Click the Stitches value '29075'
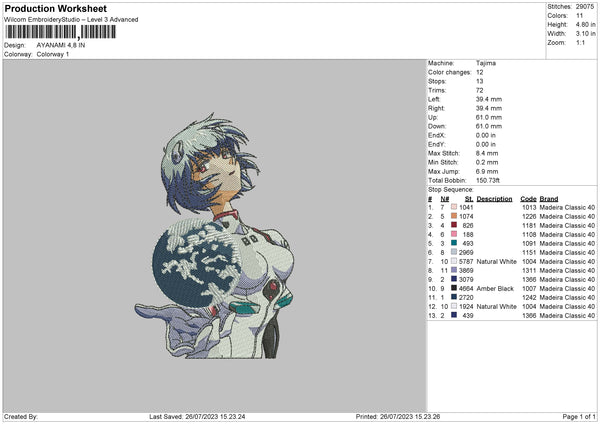The image size is (600, 424). [585, 7]
